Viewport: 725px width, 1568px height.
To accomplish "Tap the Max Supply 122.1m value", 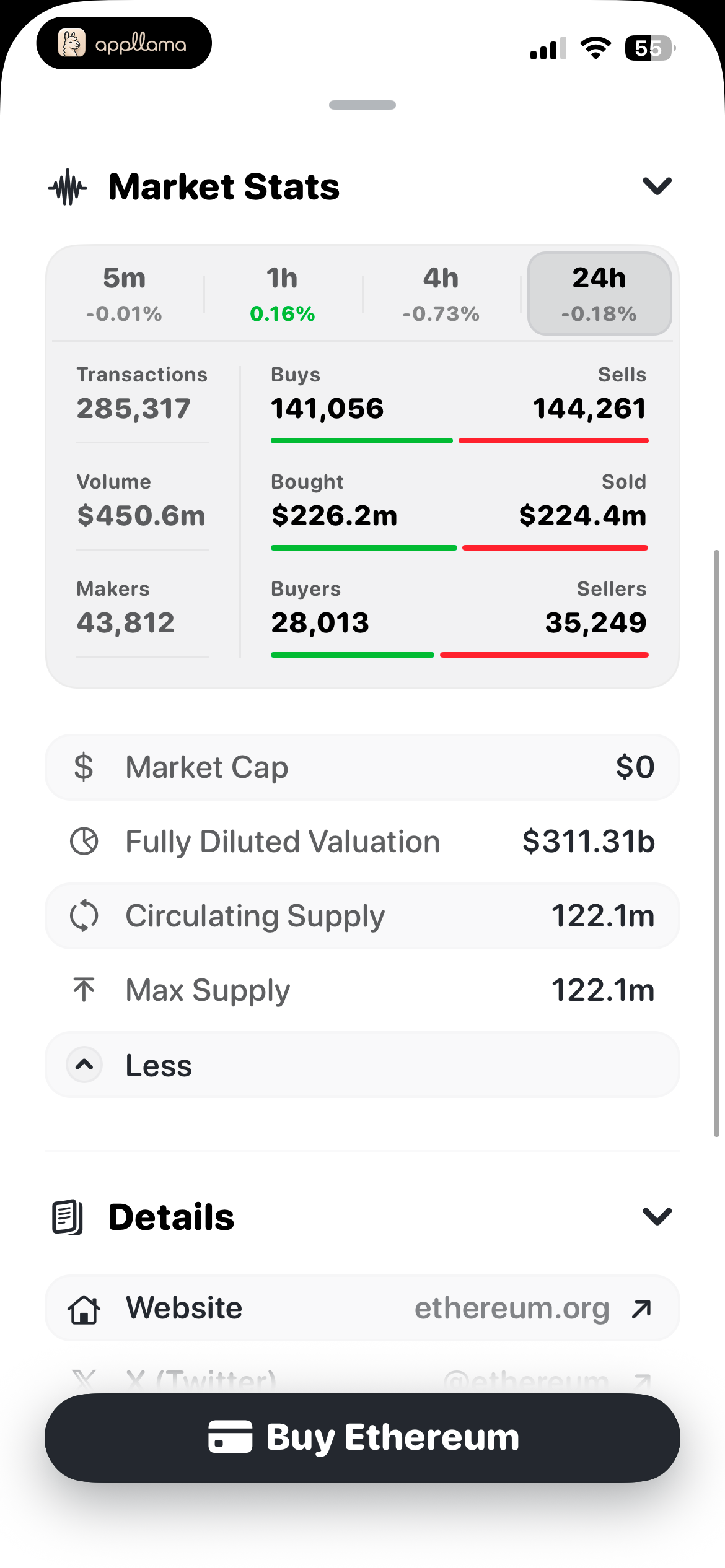I will click(x=603, y=990).
